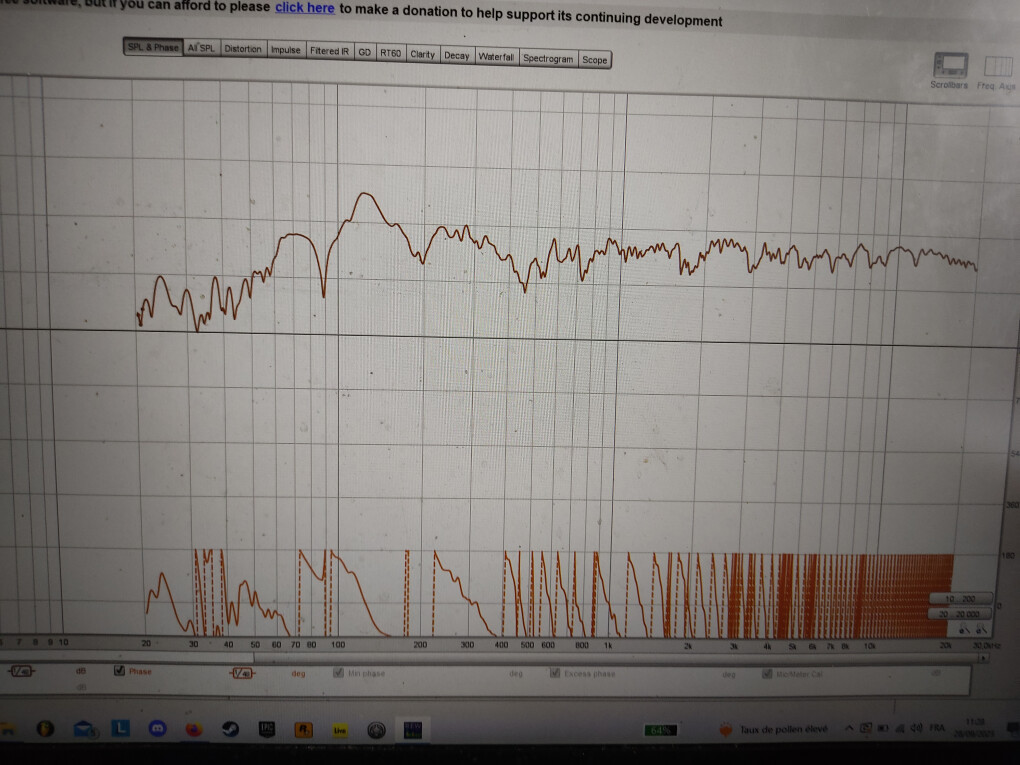Open Discord from the taskbar
Viewport: 1020px width, 765px height.
157,729
